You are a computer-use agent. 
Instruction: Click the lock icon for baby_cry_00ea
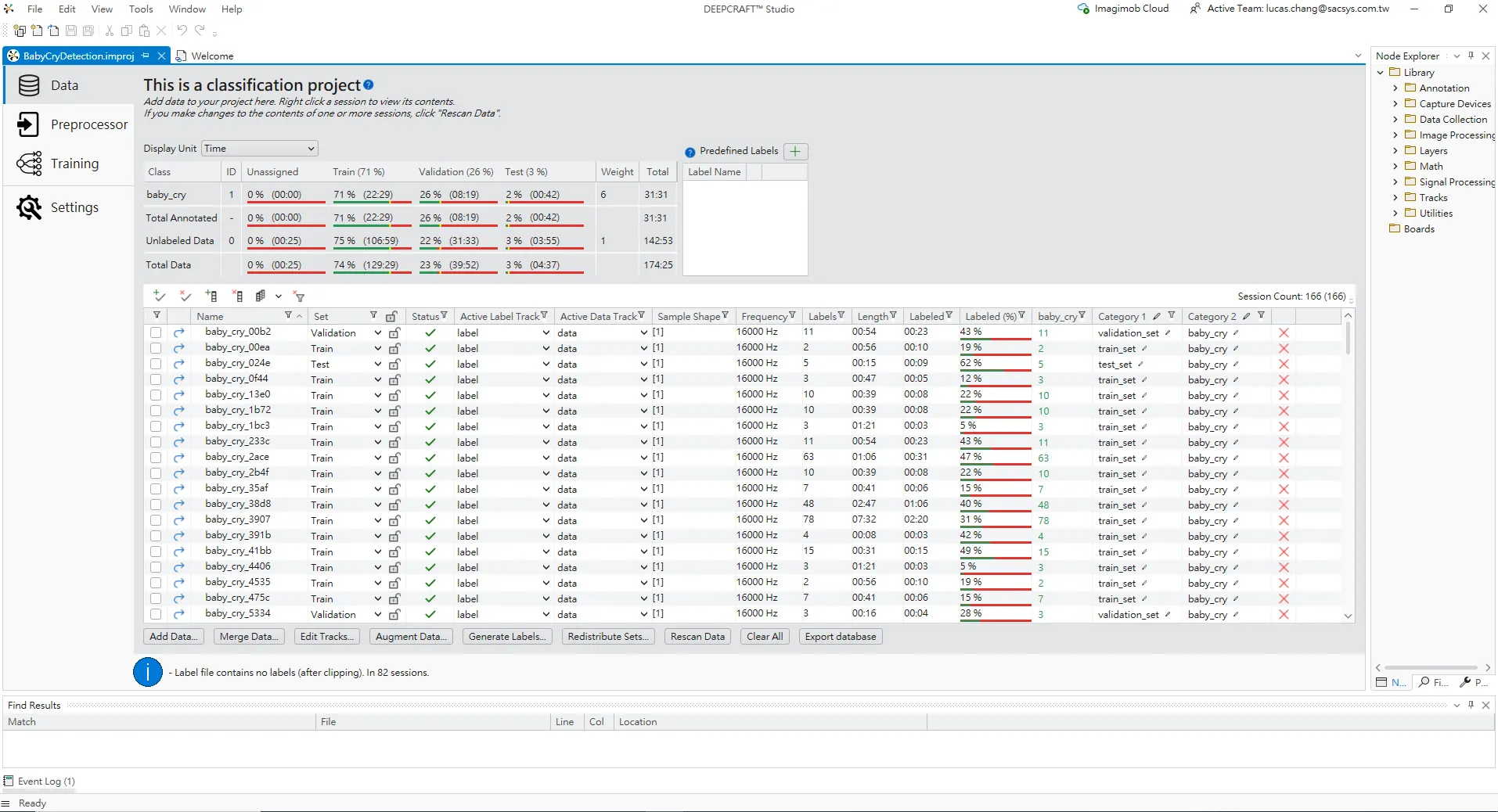pyautogui.click(x=394, y=348)
